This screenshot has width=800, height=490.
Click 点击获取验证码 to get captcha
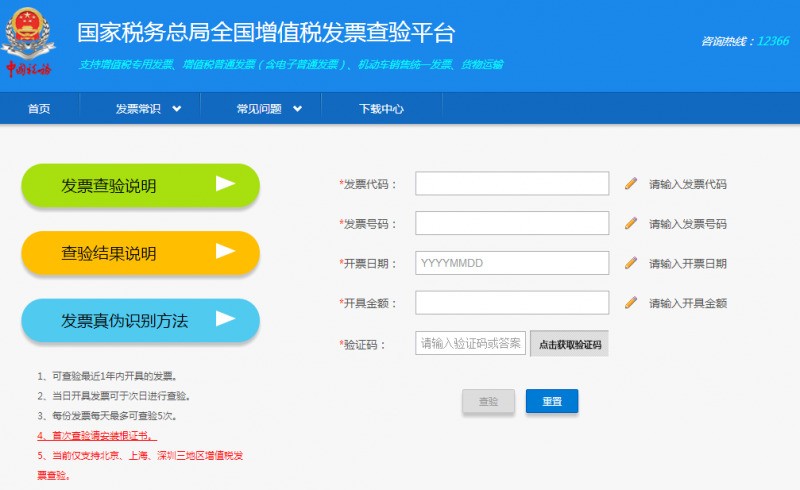coord(569,344)
